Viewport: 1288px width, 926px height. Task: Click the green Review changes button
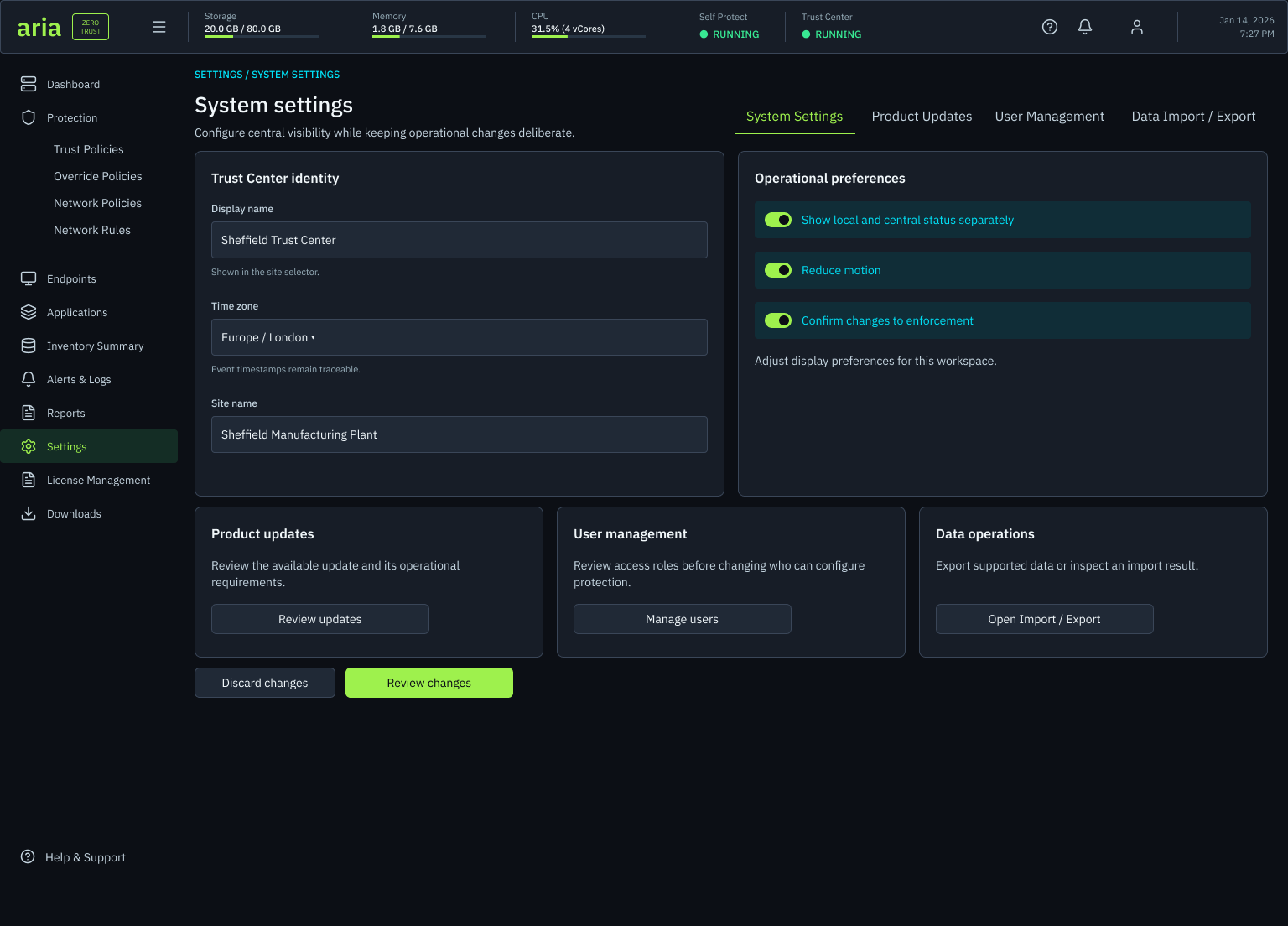(429, 683)
